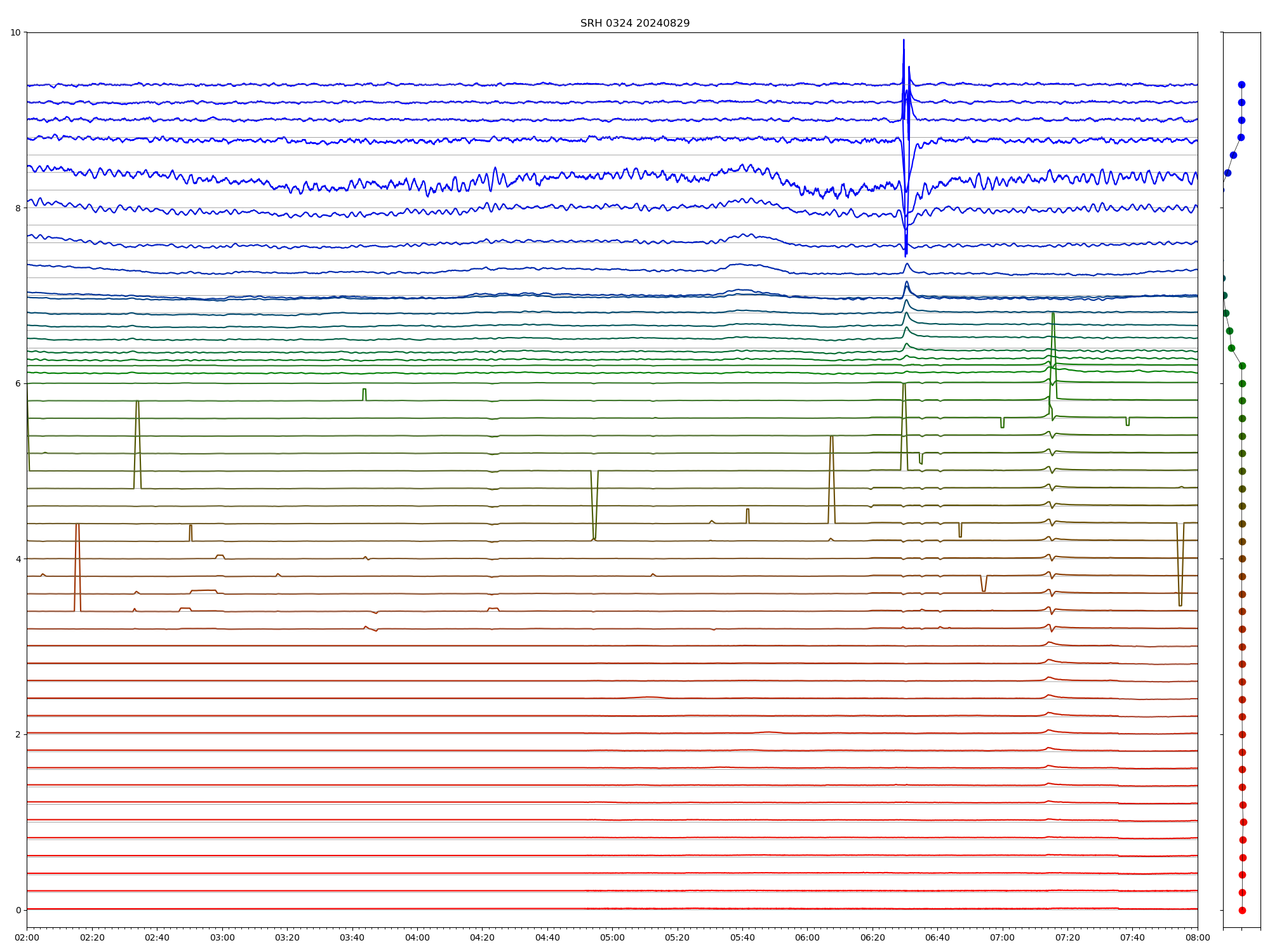The image size is (1270, 952).
Task: Click the 08:00 time axis label
Action: [x=1198, y=937]
